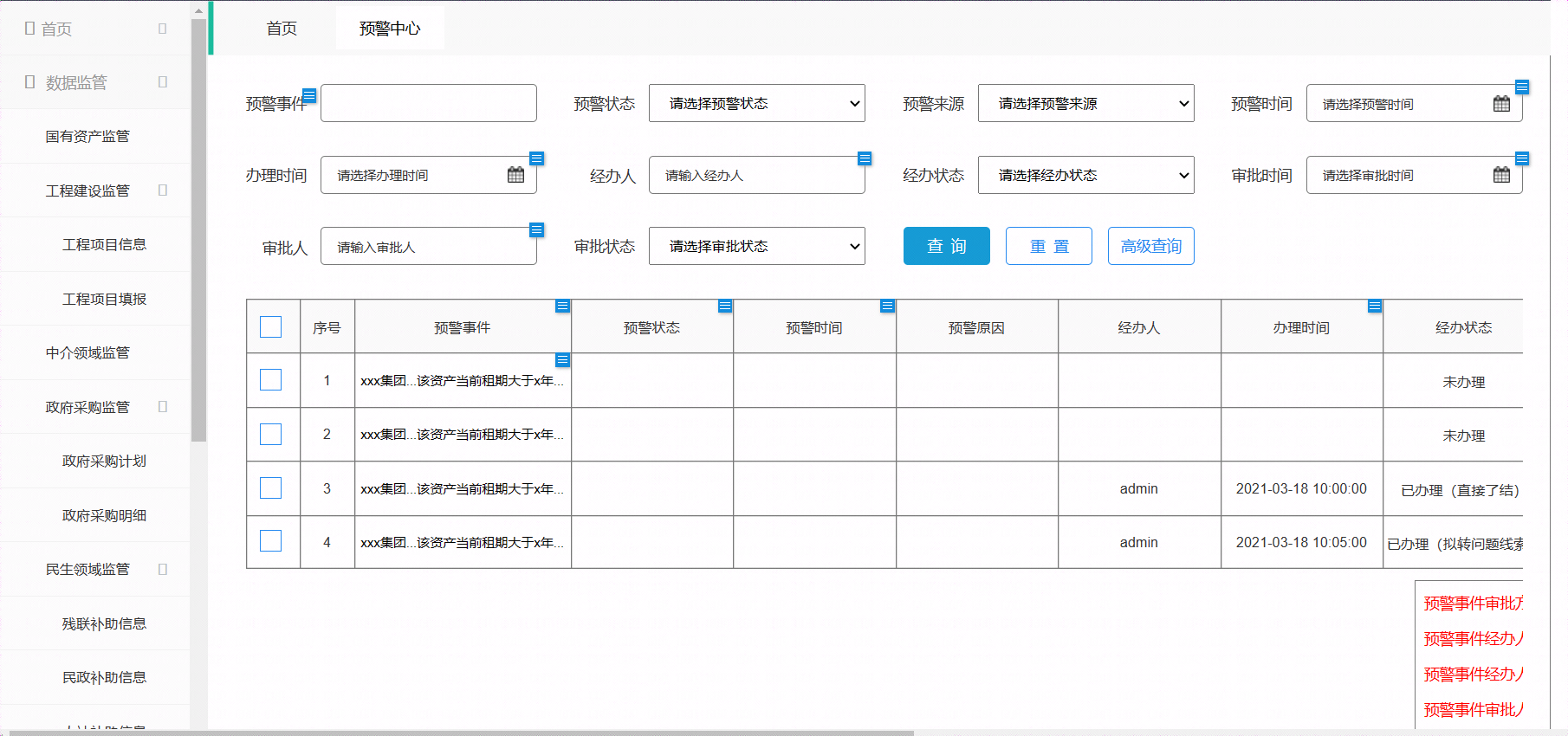This screenshot has height=736, width=1568.
Task: Click note icon on row 1 event cell
Action: (562, 359)
